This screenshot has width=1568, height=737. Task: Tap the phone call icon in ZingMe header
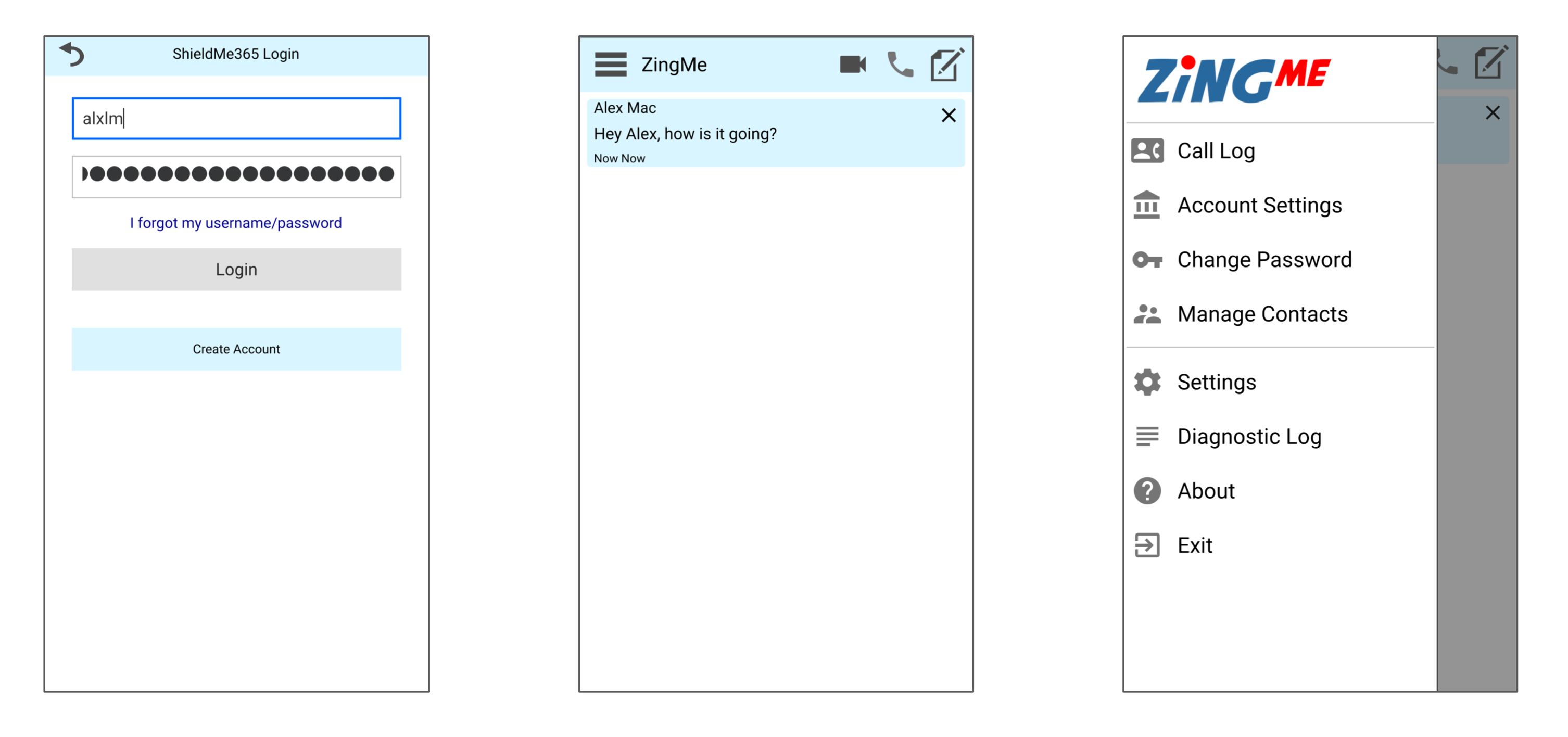pyautogui.click(x=900, y=65)
